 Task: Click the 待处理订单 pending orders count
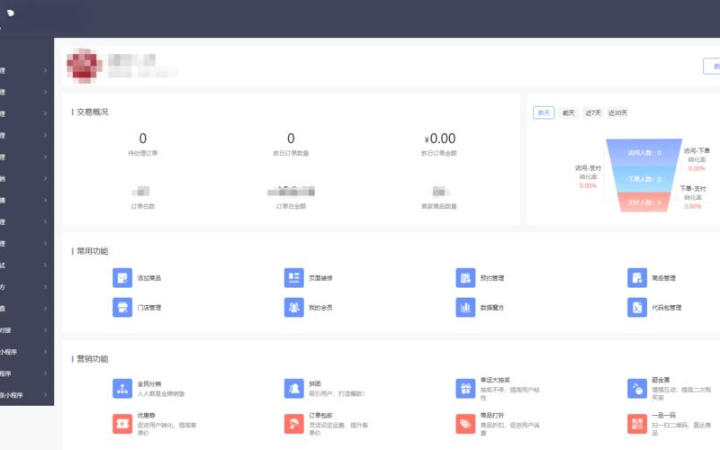[x=143, y=138]
